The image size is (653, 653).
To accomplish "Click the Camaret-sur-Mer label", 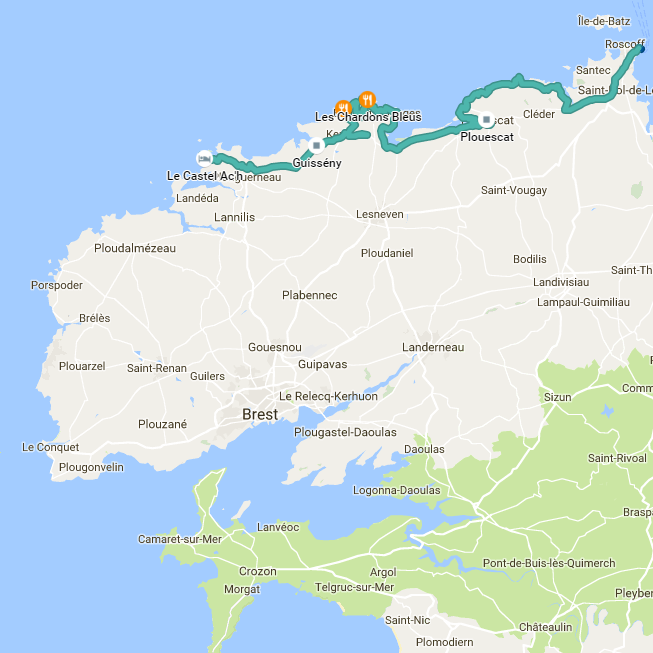I will tap(180, 539).
